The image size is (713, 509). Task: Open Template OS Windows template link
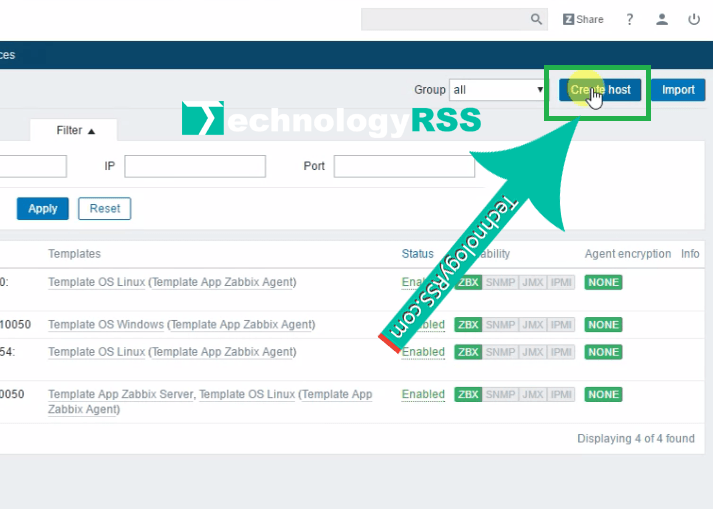pos(106,325)
